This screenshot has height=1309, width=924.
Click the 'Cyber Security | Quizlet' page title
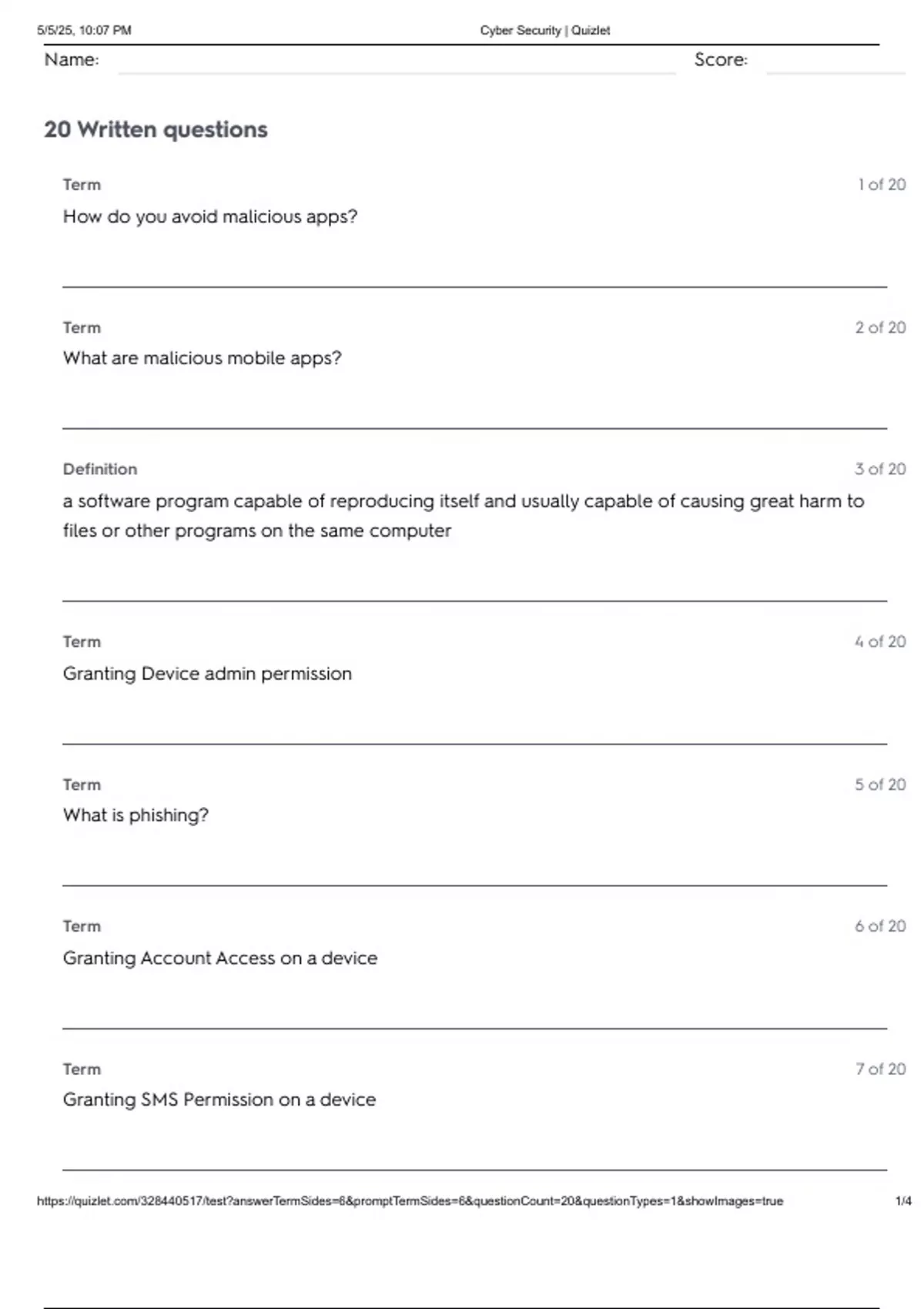[544, 30]
